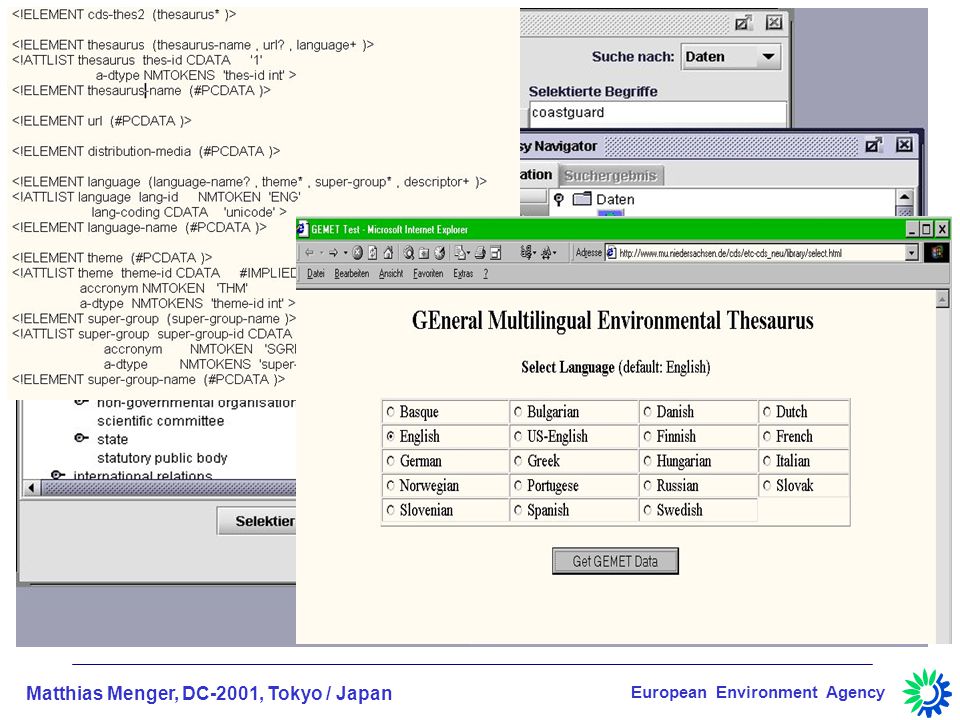This screenshot has height=720, width=960.
Task: Click the left arrow of thesaurus horizontal scrollbar
Action: coord(32,488)
